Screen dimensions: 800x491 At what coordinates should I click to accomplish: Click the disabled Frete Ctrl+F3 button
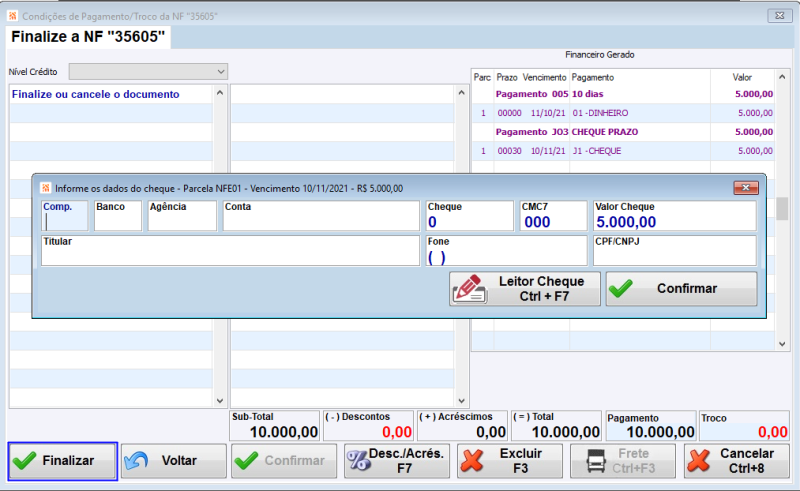tap(623, 461)
